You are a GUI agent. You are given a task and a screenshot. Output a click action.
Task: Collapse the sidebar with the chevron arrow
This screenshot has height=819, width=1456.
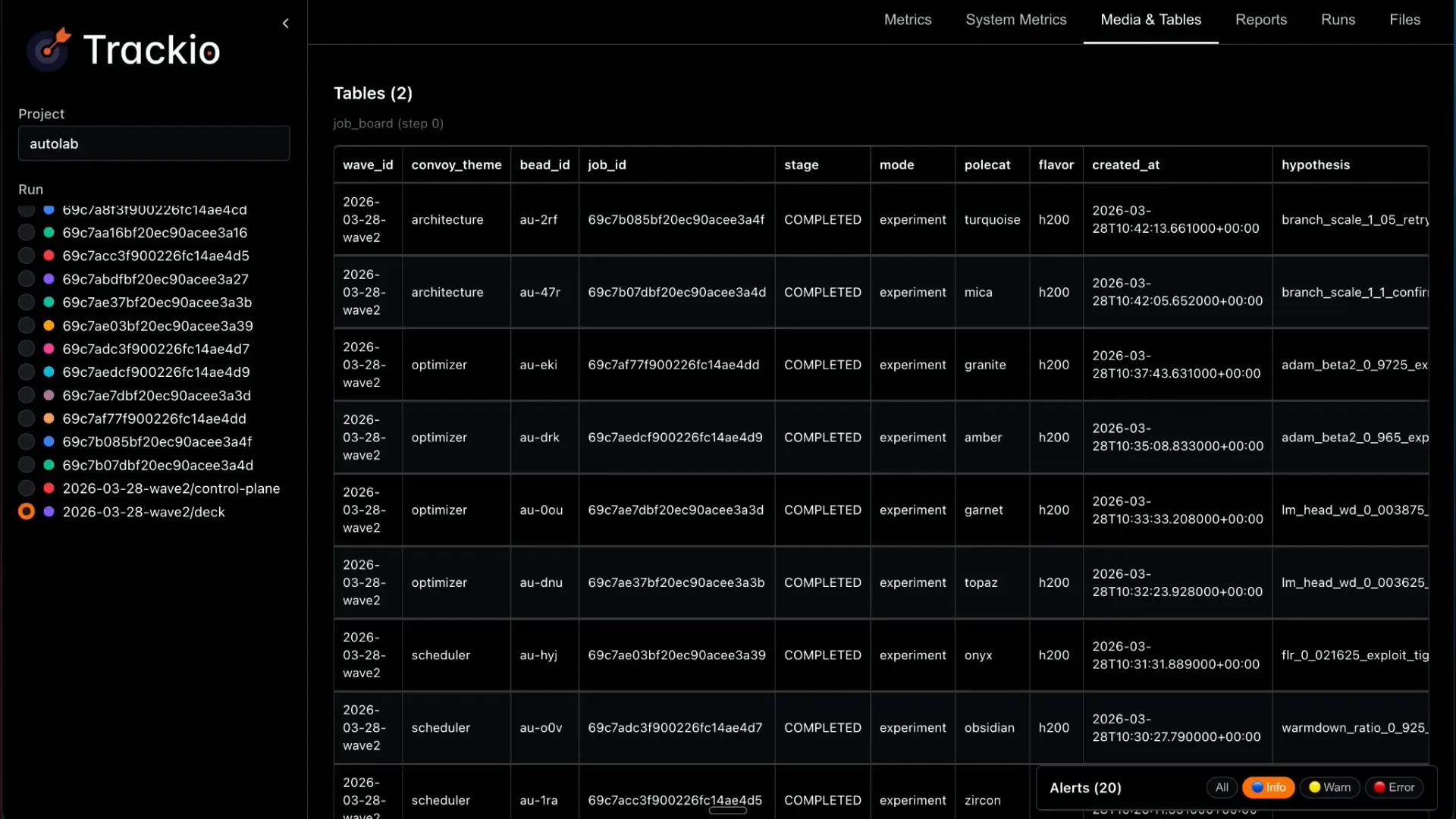point(285,24)
